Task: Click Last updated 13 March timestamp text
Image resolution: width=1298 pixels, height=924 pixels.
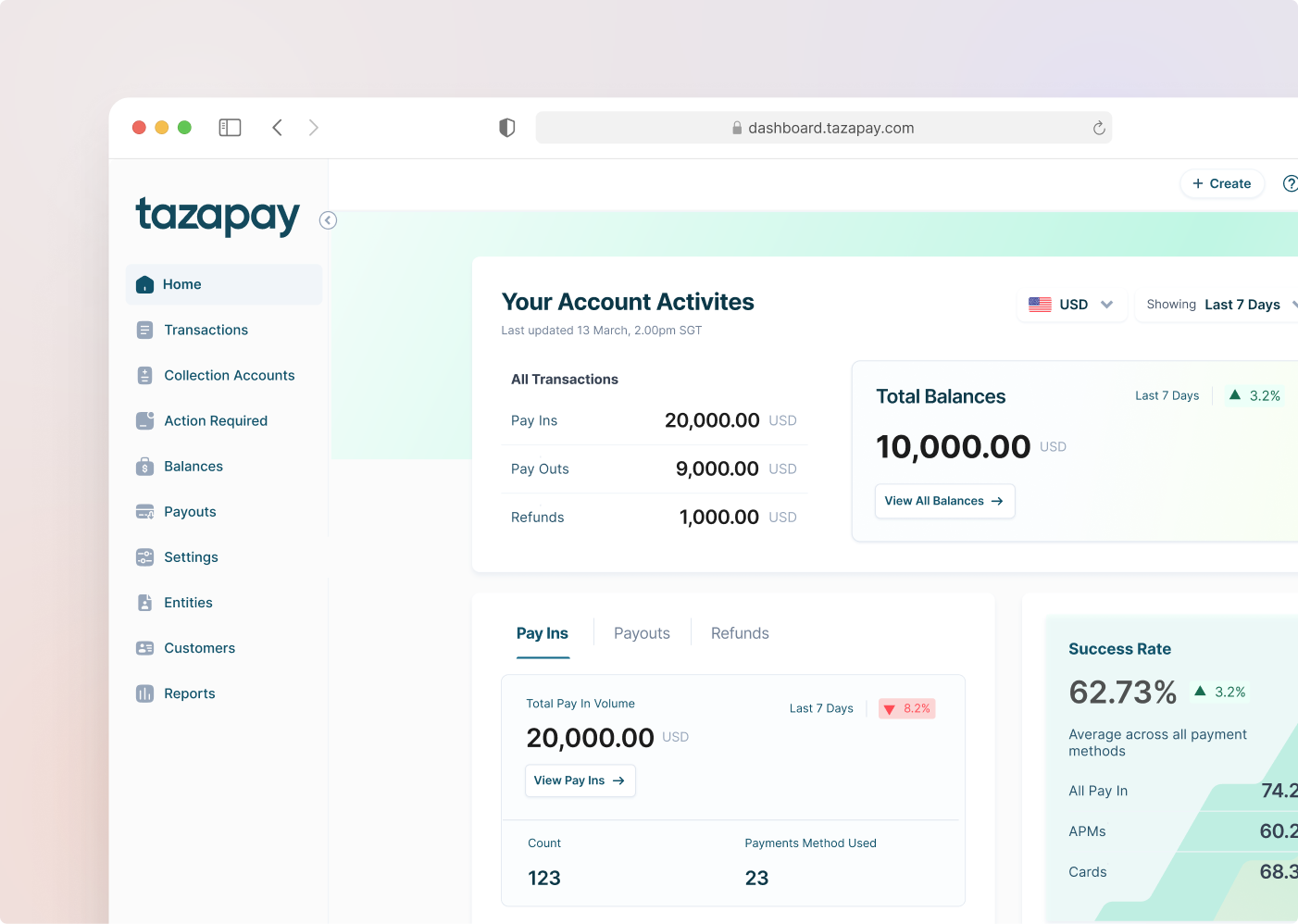Action: coord(601,331)
